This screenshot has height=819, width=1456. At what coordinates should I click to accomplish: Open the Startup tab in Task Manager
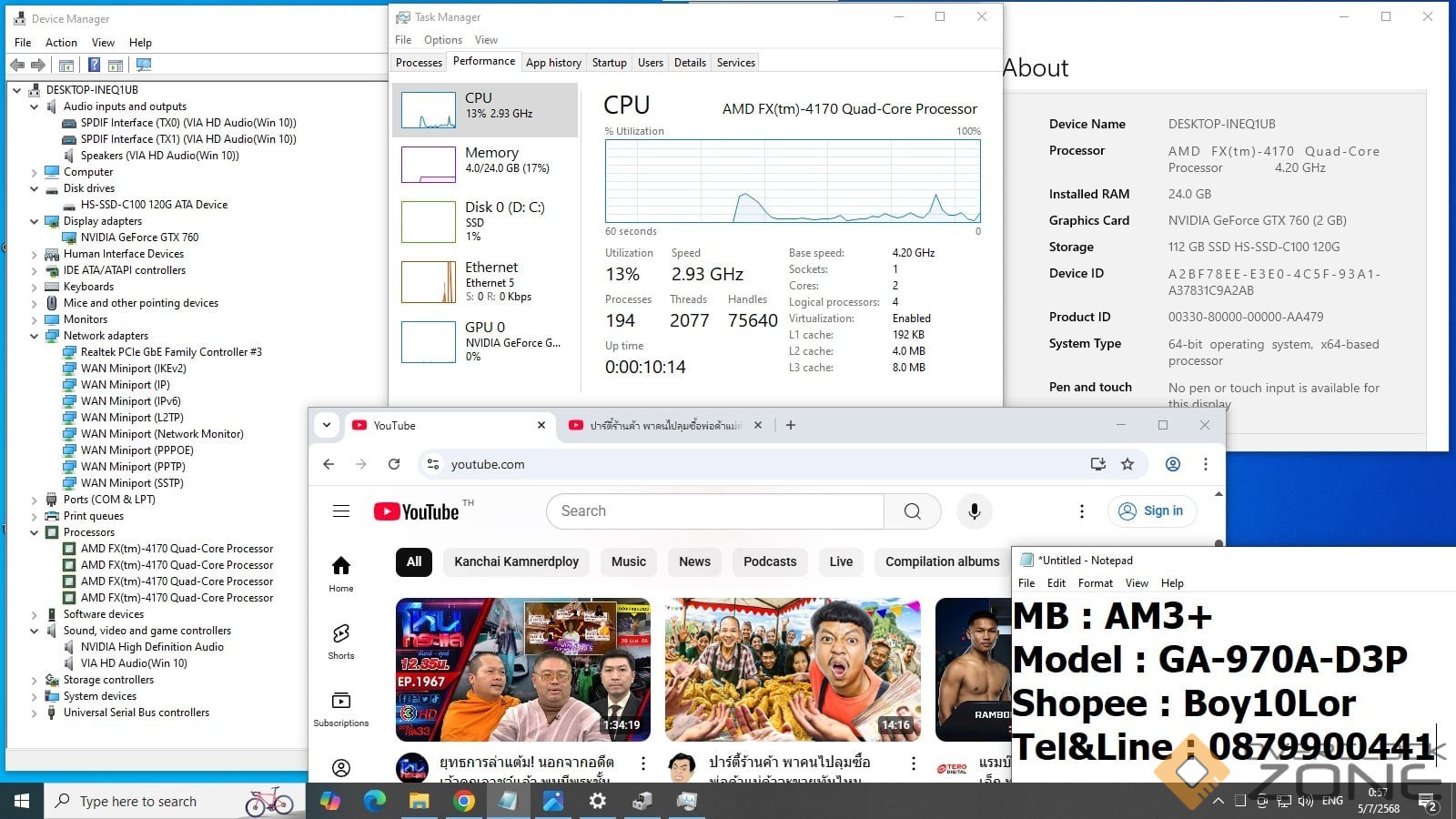pos(609,63)
